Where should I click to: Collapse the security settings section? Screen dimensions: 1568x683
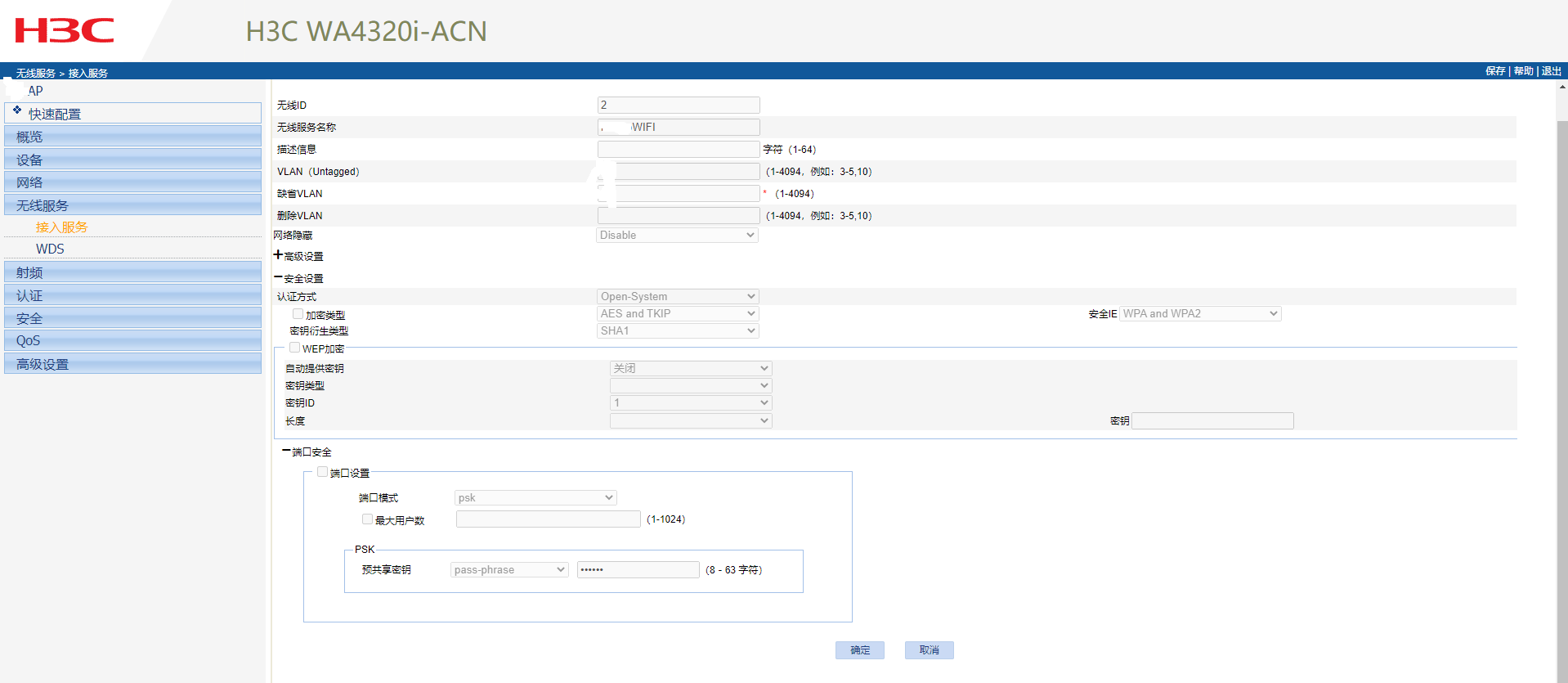[278, 278]
